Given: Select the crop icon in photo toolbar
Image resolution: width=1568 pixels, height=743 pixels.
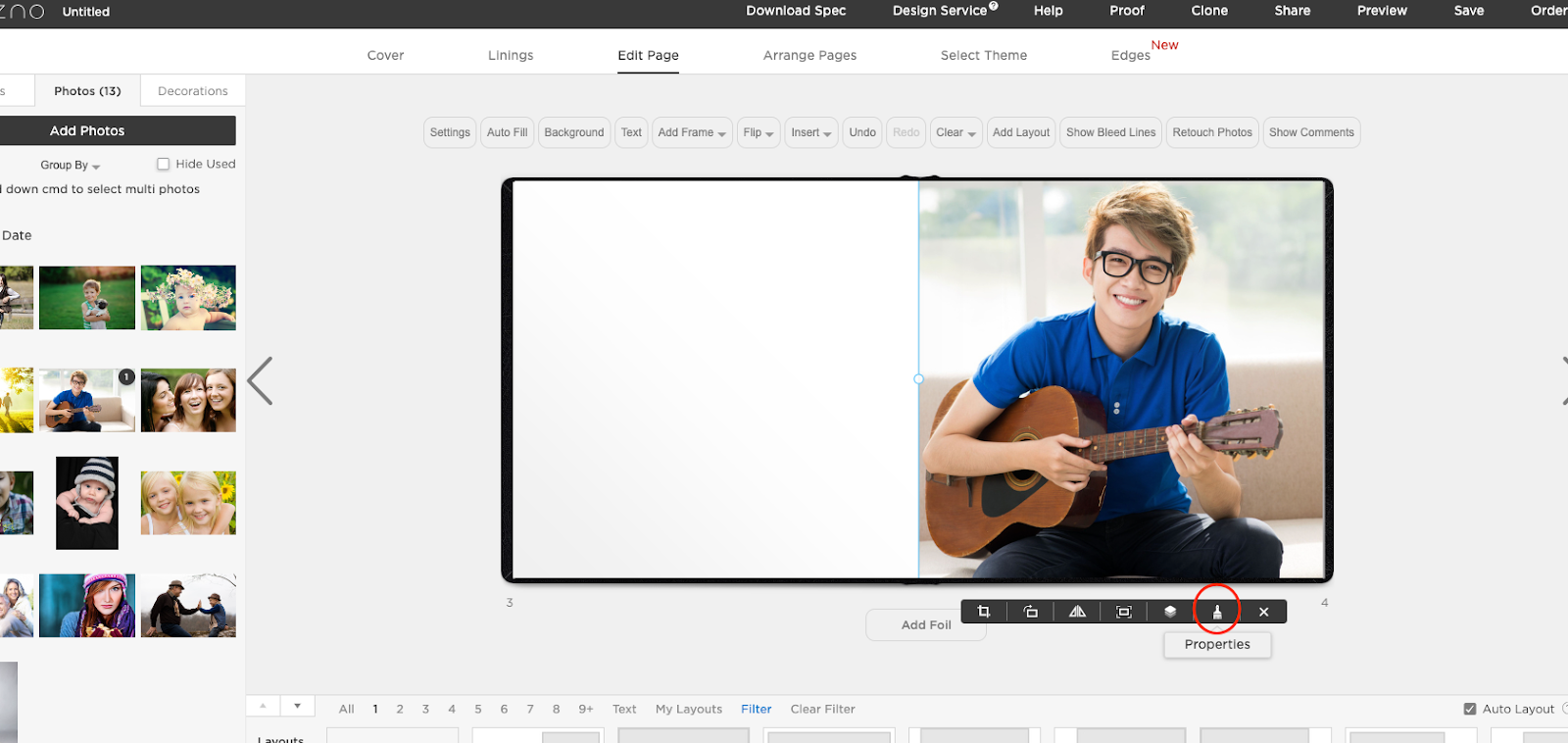Looking at the screenshot, I should (984, 612).
